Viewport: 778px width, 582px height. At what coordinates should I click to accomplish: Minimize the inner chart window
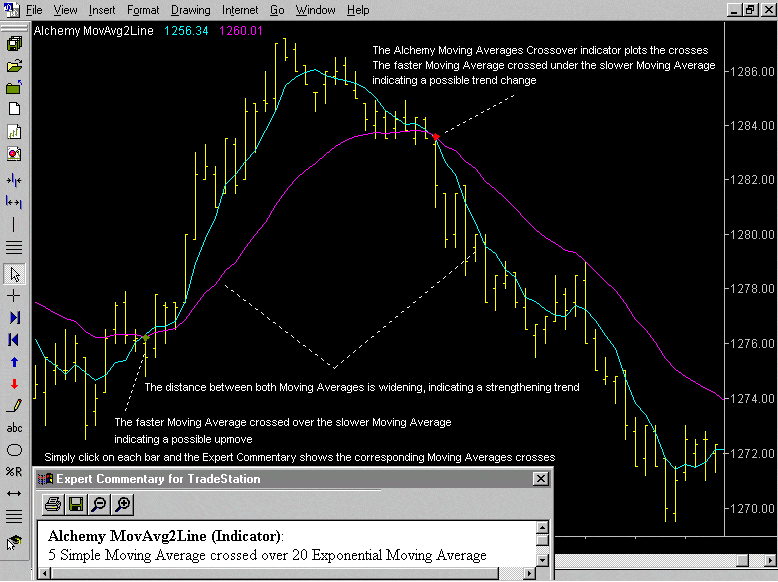pos(735,9)
